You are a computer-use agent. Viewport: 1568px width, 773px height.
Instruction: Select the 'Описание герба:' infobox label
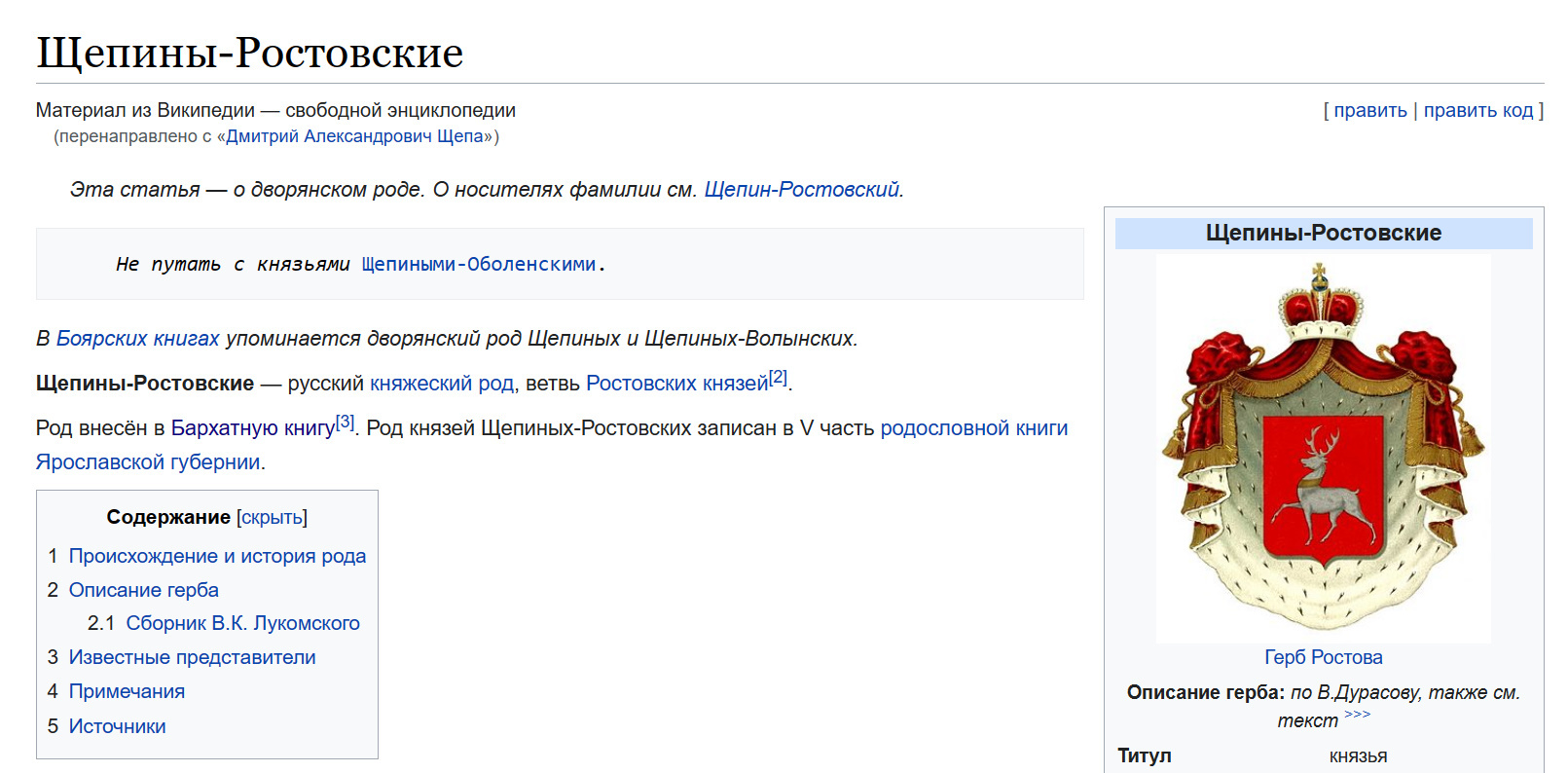click(x=1205, y=692)
